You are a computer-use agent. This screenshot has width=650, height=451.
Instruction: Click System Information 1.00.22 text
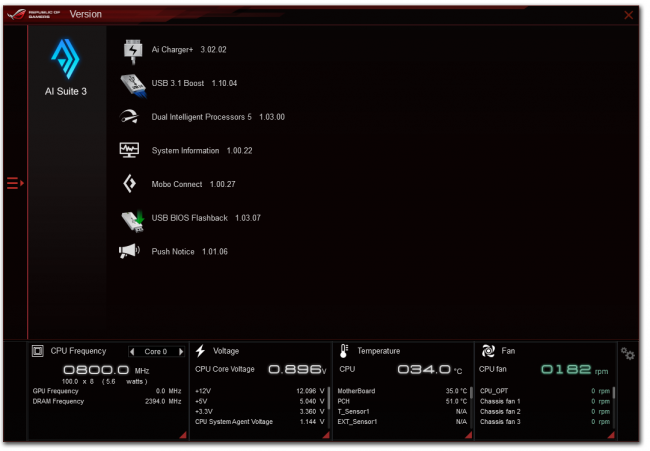[x=202, y=150]
